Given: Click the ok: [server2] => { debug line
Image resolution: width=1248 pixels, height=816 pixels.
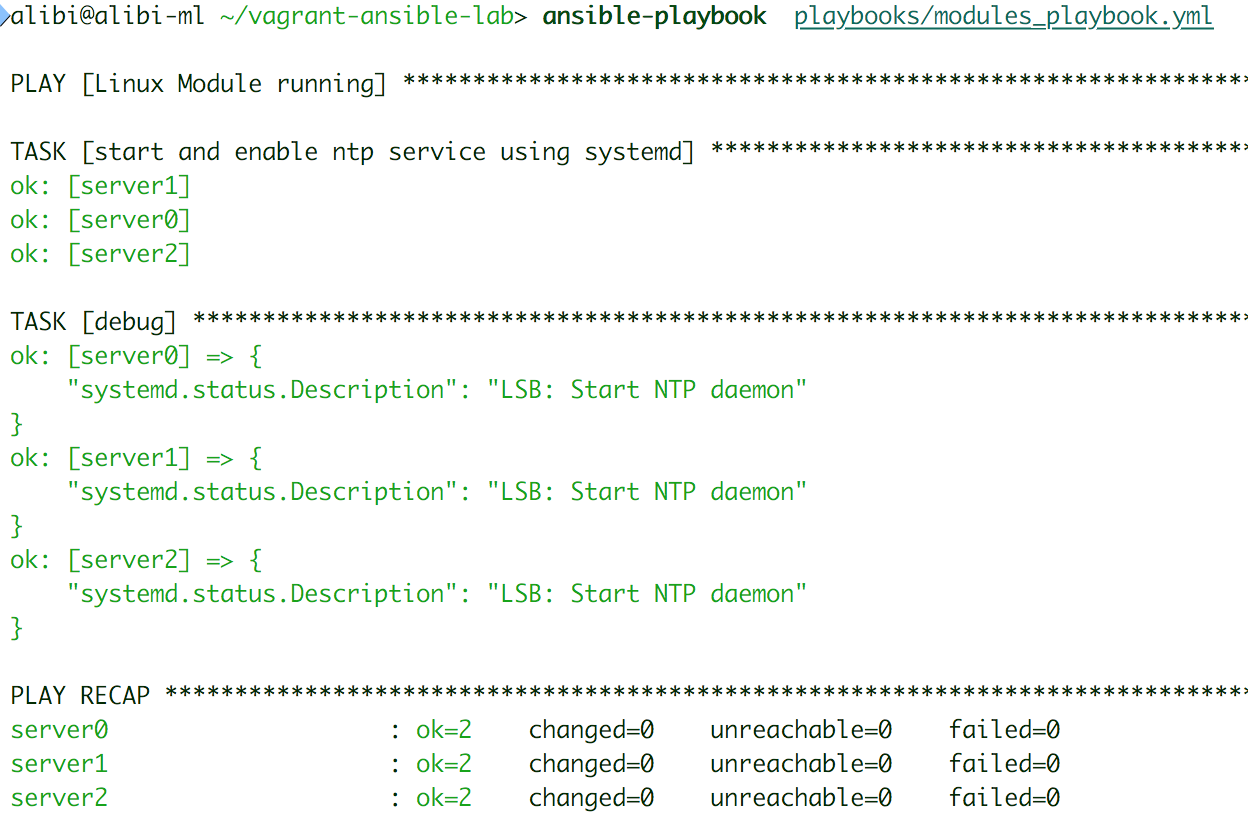Looking at the screenshot, I should pos(136,560).
